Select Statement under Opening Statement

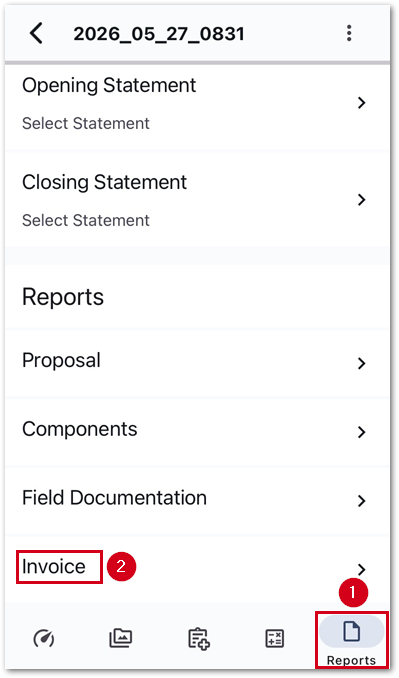click(86, 124)
